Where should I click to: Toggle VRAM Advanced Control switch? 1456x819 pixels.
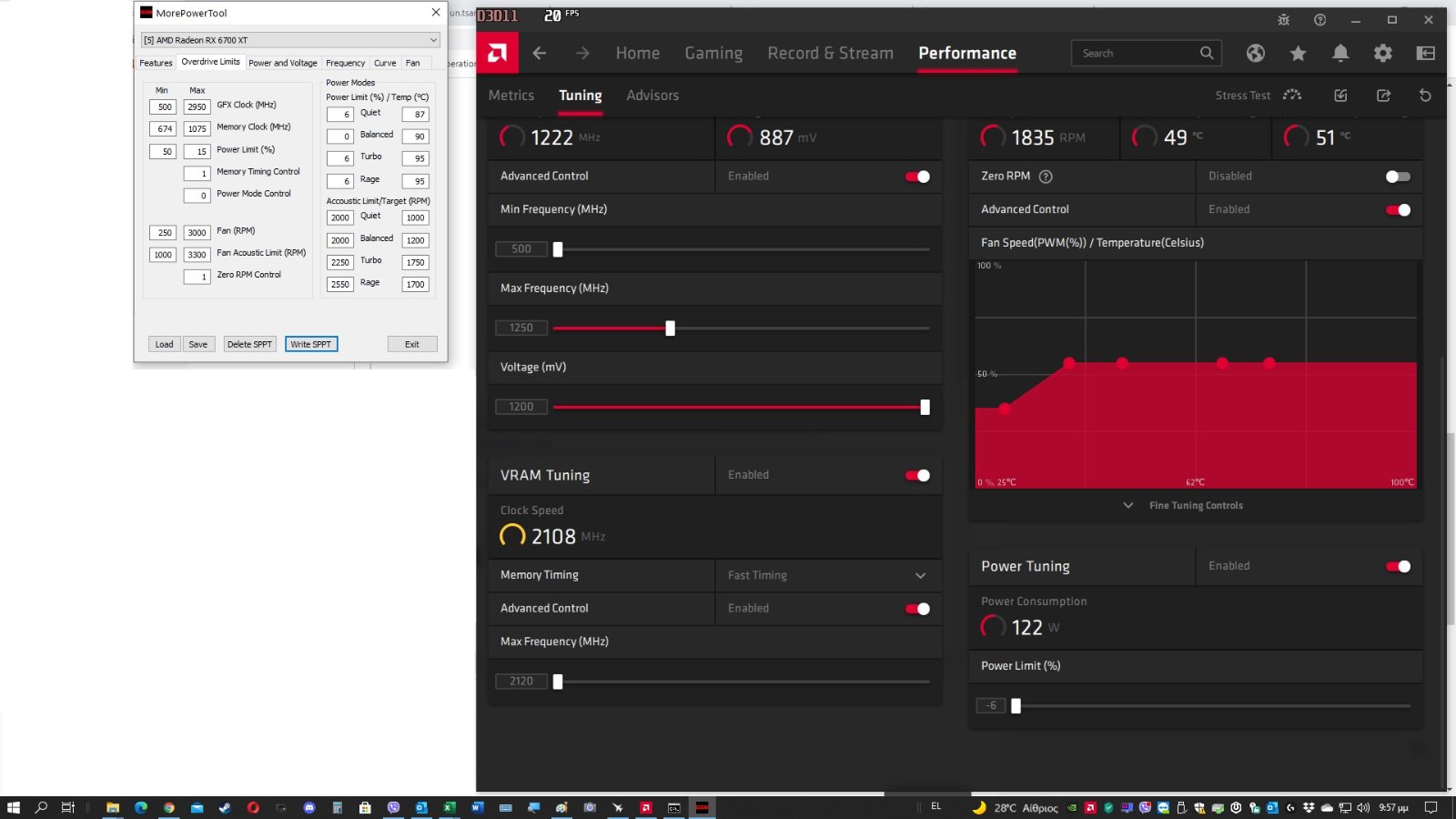(x=917, y=609)
